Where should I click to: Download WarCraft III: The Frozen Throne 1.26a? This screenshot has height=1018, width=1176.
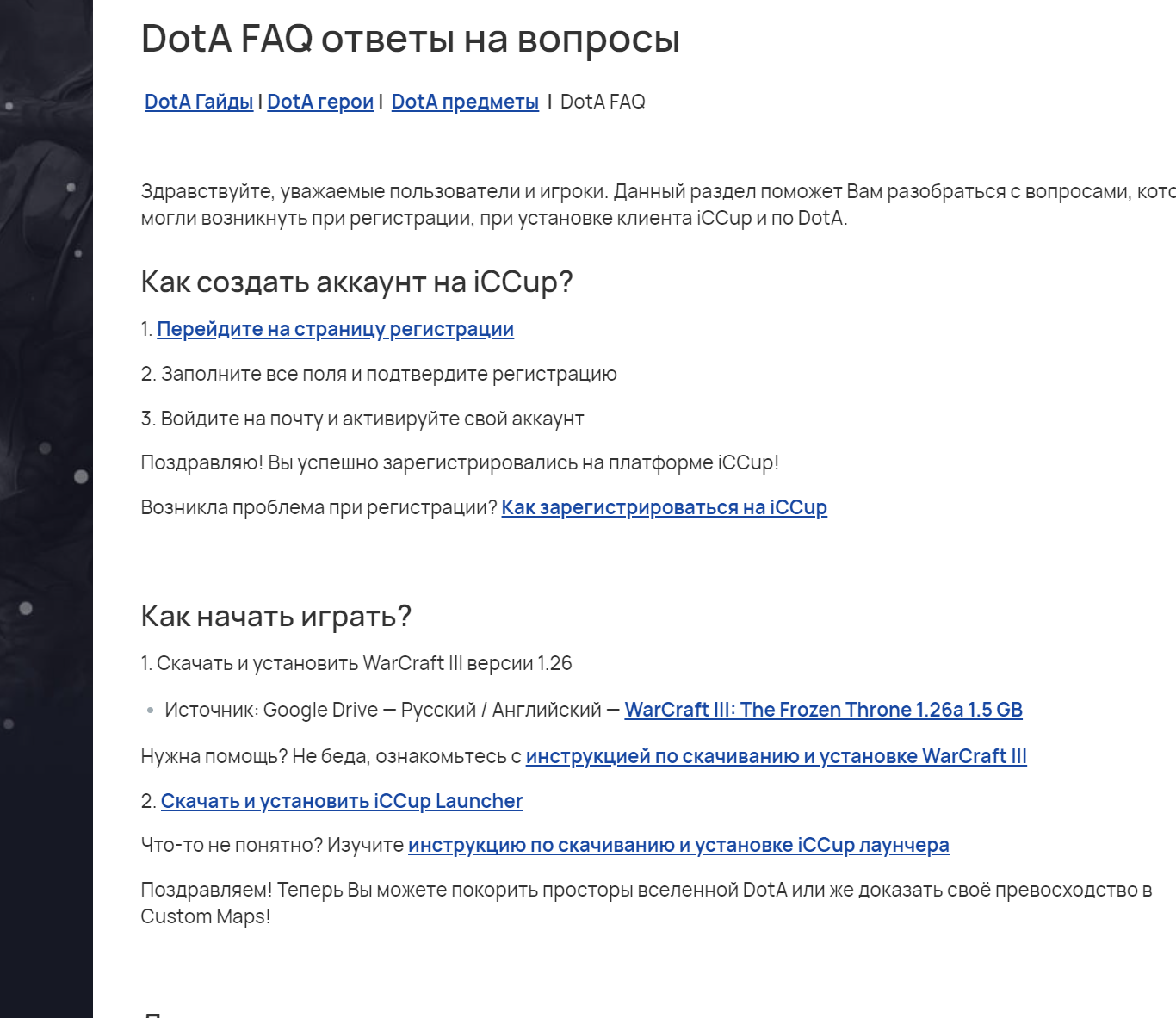pyautogui.click(x=823, y=710)
